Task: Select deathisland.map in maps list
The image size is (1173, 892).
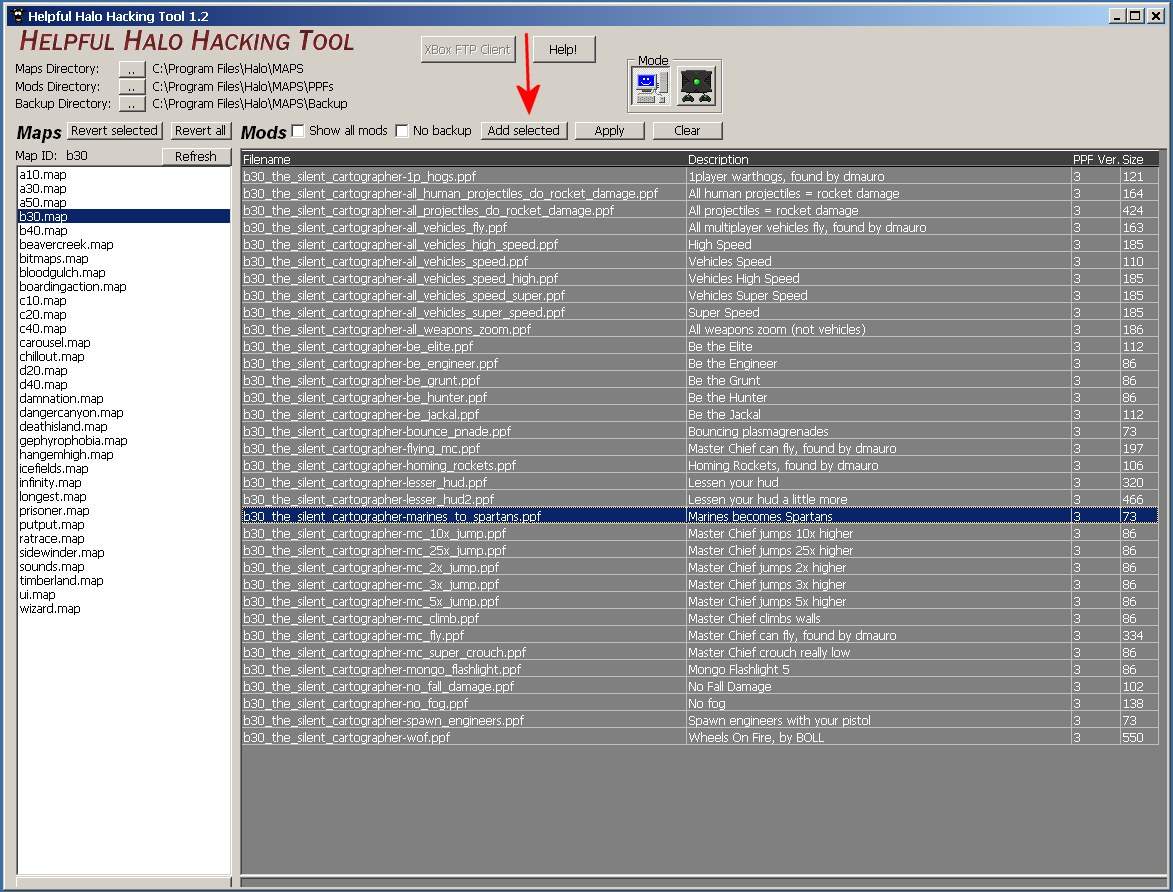Action: (124, 427)
